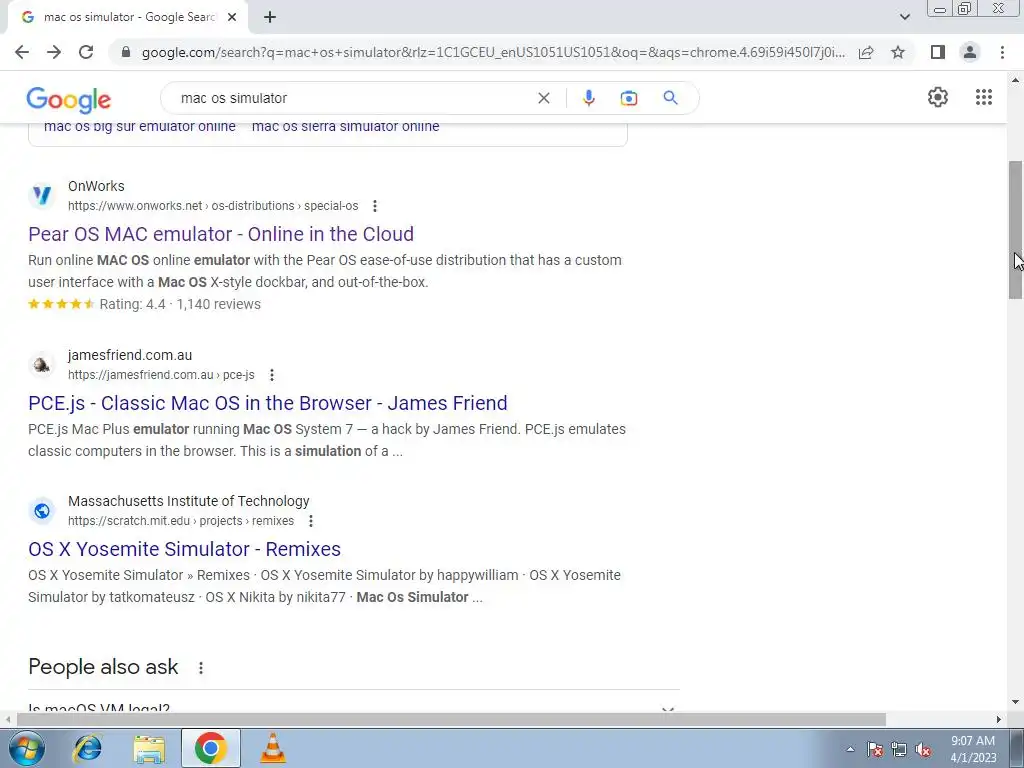Image resolution: width=1024 pixels, height=768 pixels.
Task: Open more options for OnWorks result
Action: pos(375,206)
